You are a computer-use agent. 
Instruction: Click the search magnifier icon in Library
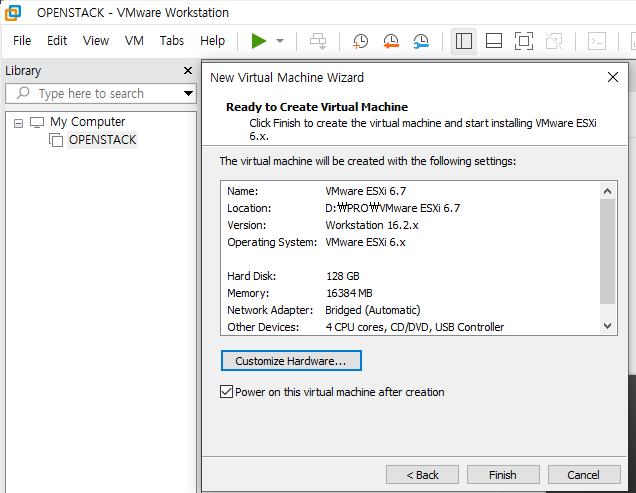[x=23, y=93]
